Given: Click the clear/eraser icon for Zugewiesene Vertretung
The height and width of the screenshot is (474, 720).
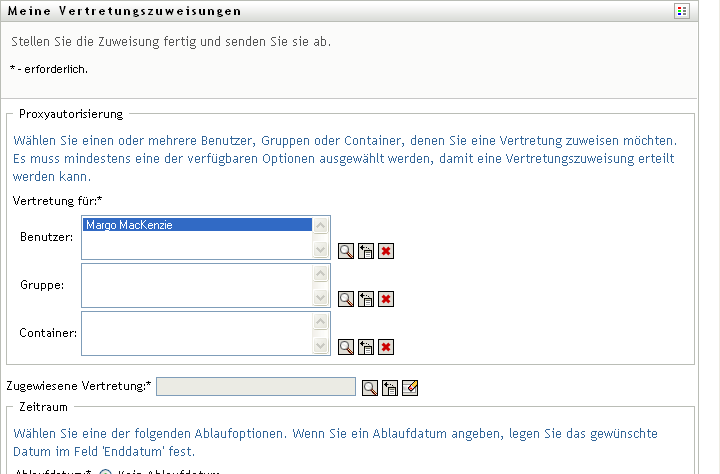Looking at the screenshot, I should 409,388.
